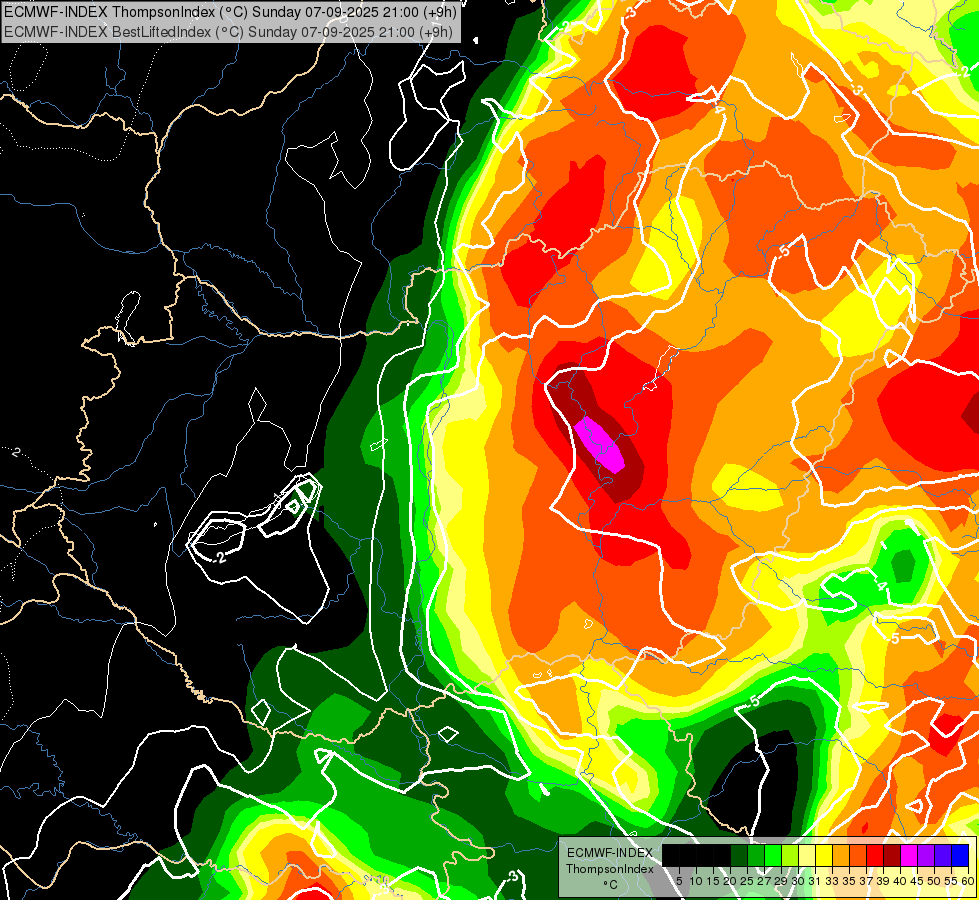Select the yellow-green 29–30 legend swatch
The height and width of the screenshot is (900, 979).
tap(790, 855)
